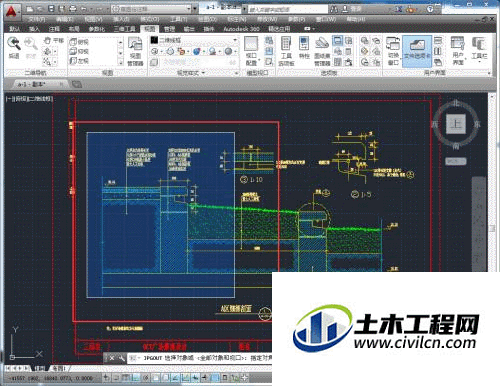Image resolution: width=500 pixels, height=386 pixels.
Task: Open the Properties palette button
Action: (x=304, y=48)
